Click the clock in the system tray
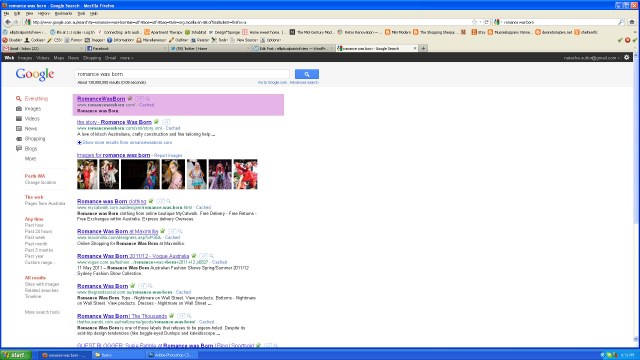 tap(627, 355)
